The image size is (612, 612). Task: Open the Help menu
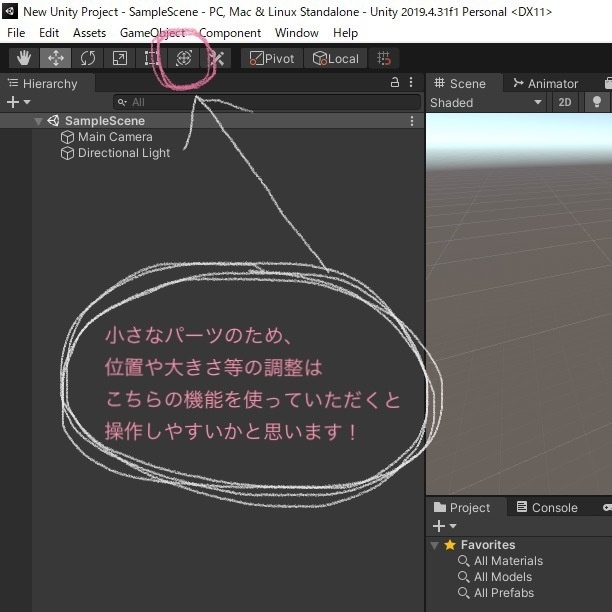coord(345,33)
